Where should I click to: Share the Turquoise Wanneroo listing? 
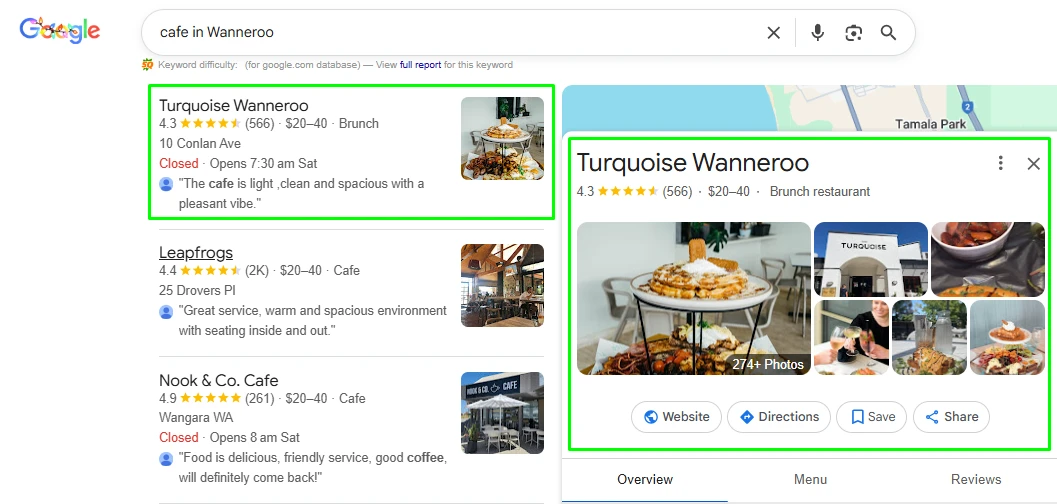[951, 417]
